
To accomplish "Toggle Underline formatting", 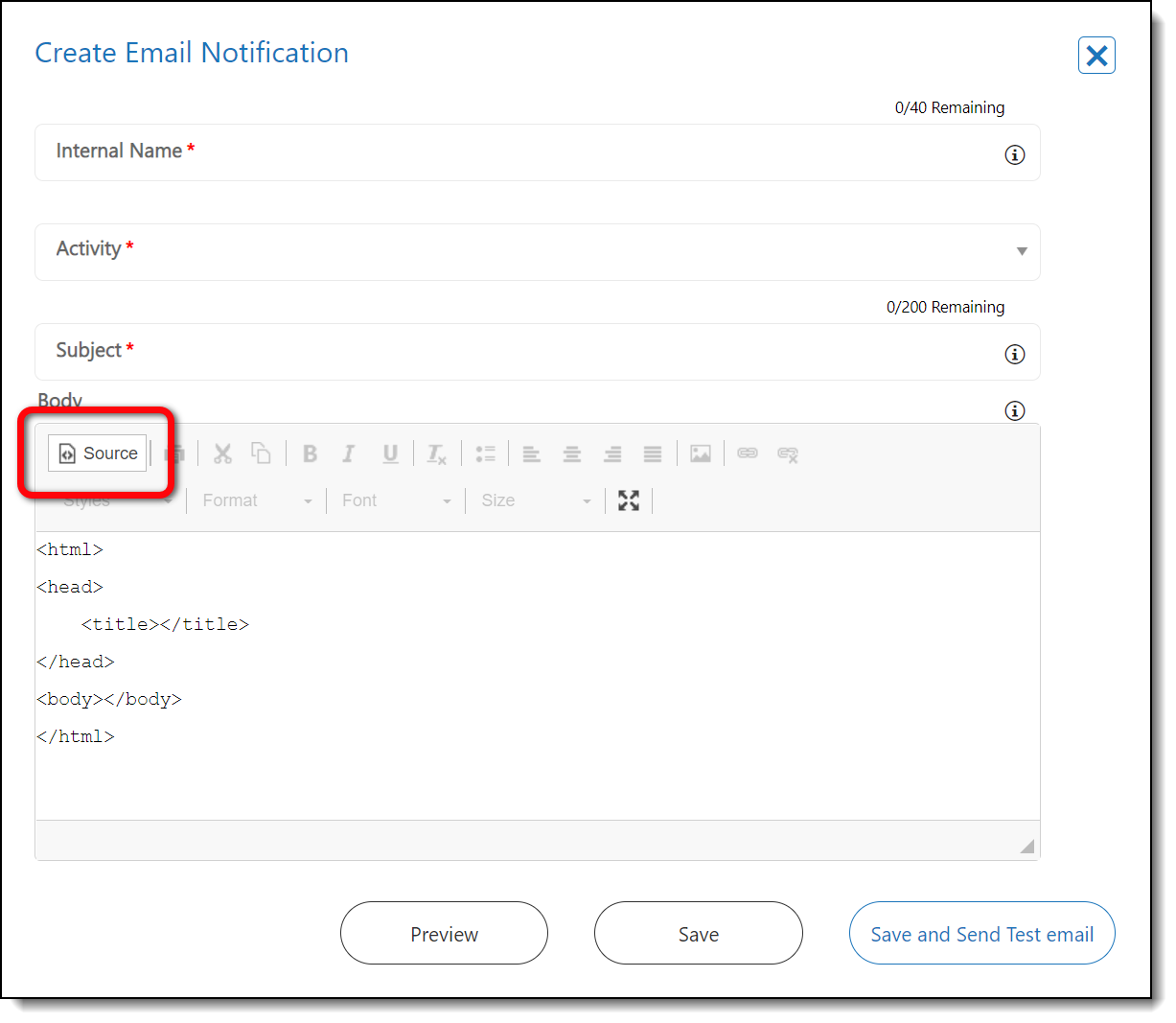I will tap(390, 453).
